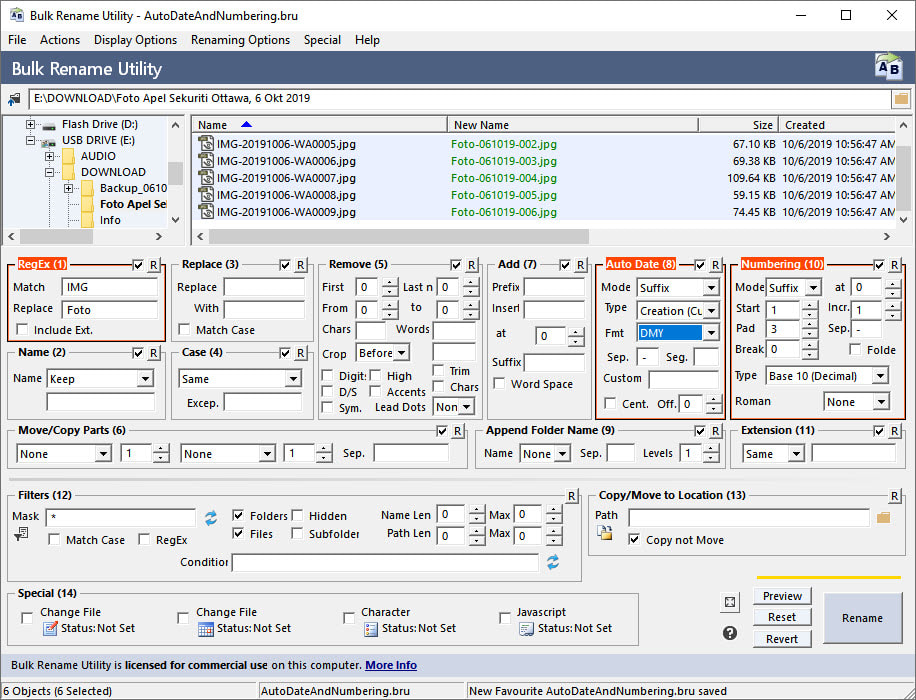Uncheck the Folders filter checkbox

tap(238, 515)
